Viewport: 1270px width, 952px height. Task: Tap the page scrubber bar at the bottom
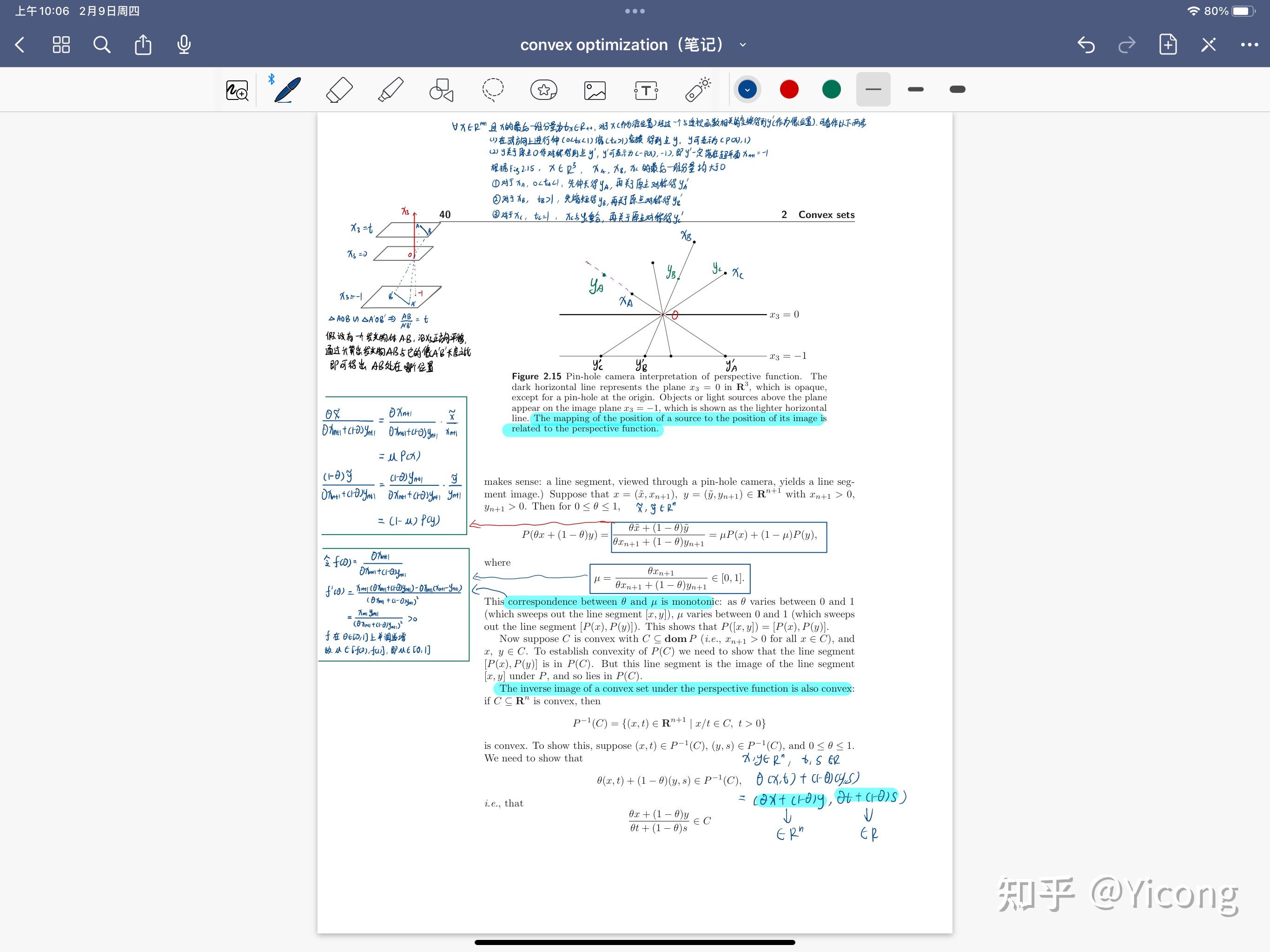635,942
